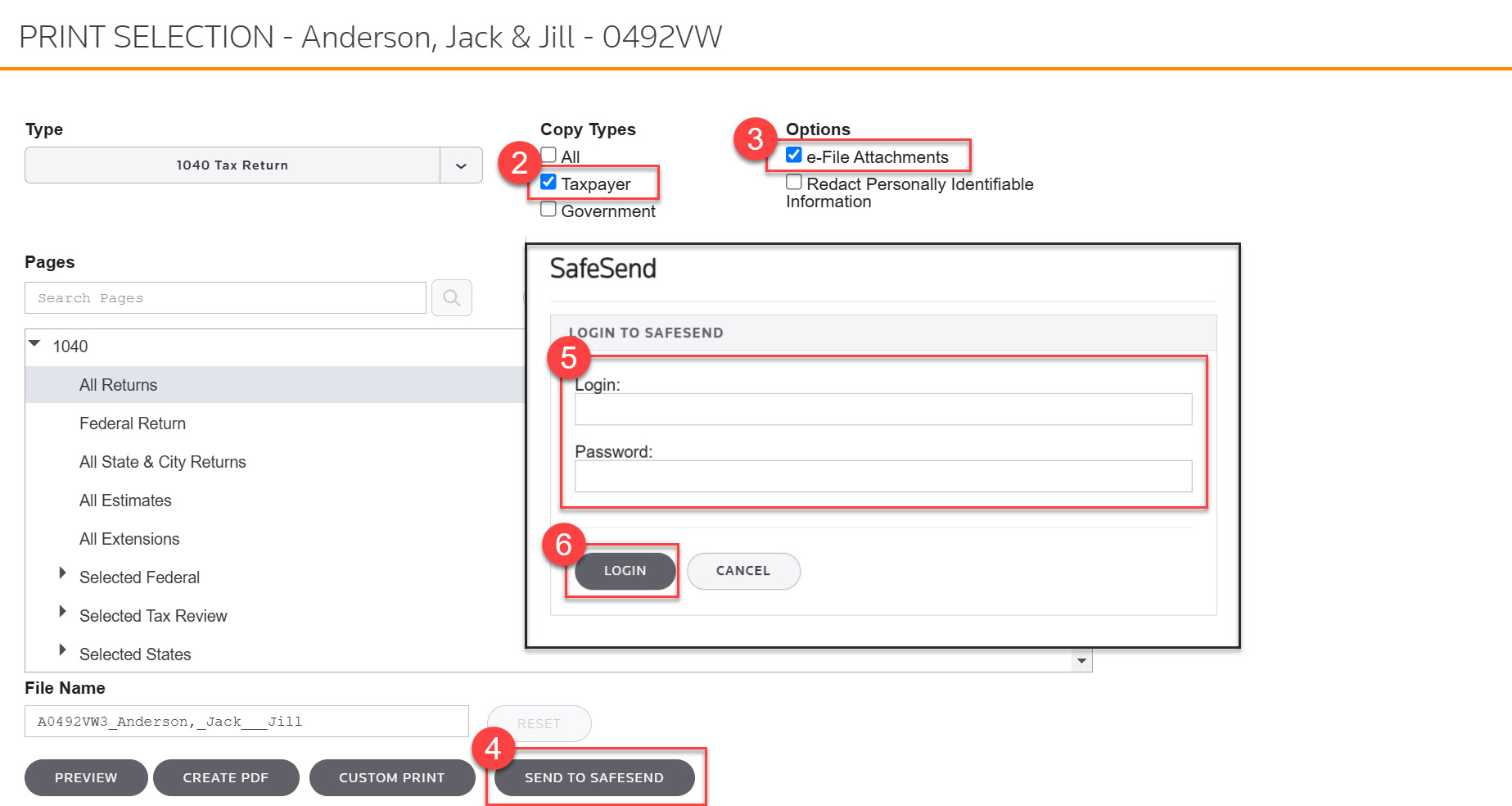Click the Login button in SafeSend dialog
1512x806 pixels.
tap(625, 571)
